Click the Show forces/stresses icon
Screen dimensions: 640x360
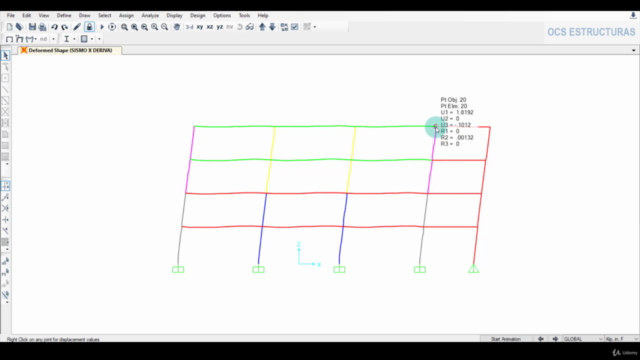(30, 39)
